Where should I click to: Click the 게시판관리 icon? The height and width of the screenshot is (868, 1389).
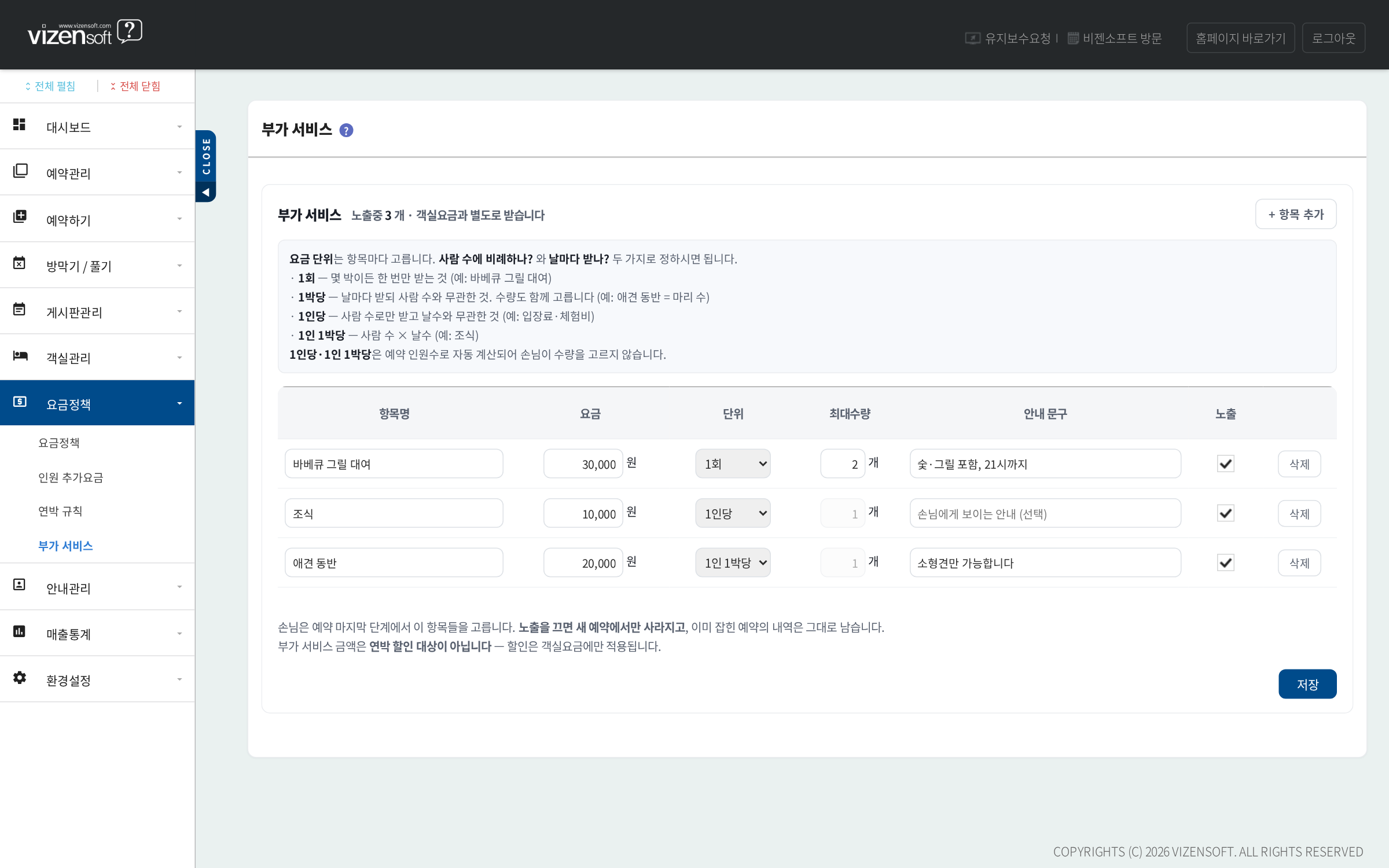click(x=19, y=310)
